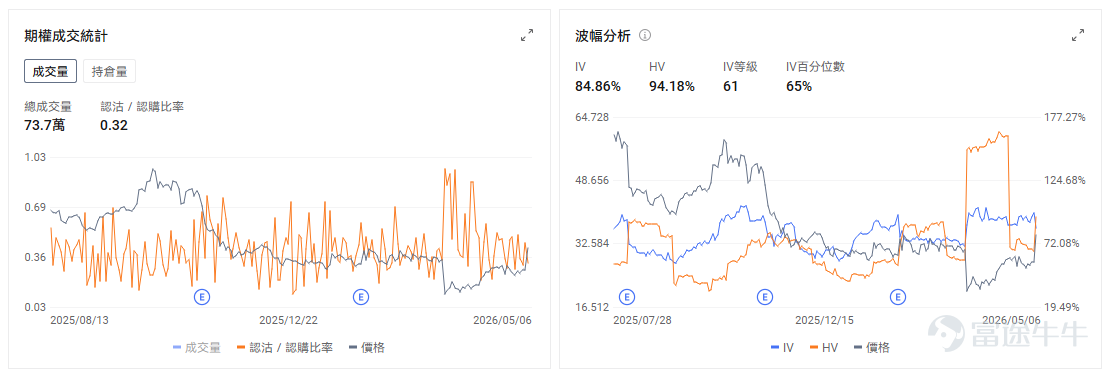Click the 2025/07/28 date label

(642, 320)
